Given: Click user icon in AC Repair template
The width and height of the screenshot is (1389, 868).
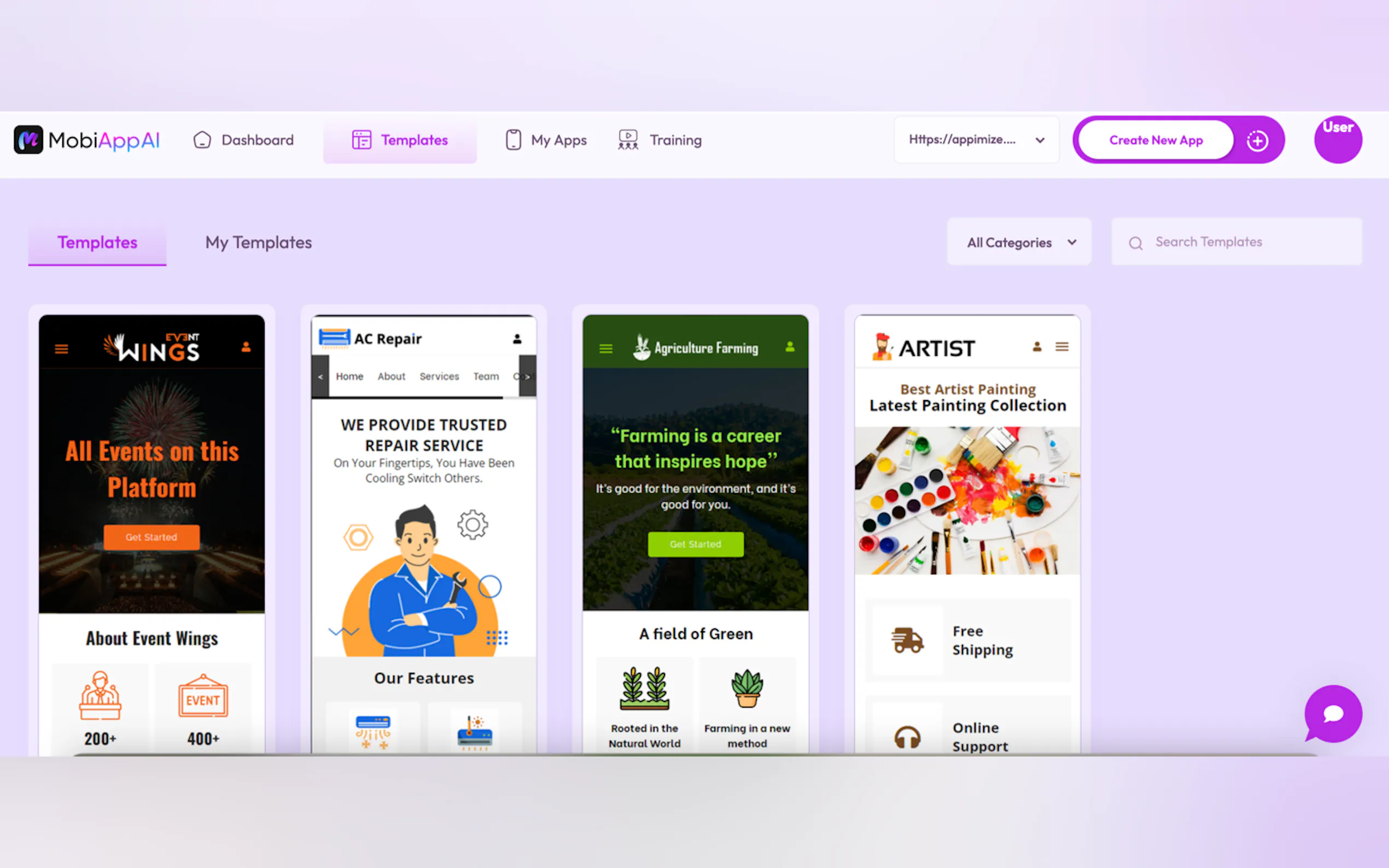Looking at the screenshot, I should [517, 339].
